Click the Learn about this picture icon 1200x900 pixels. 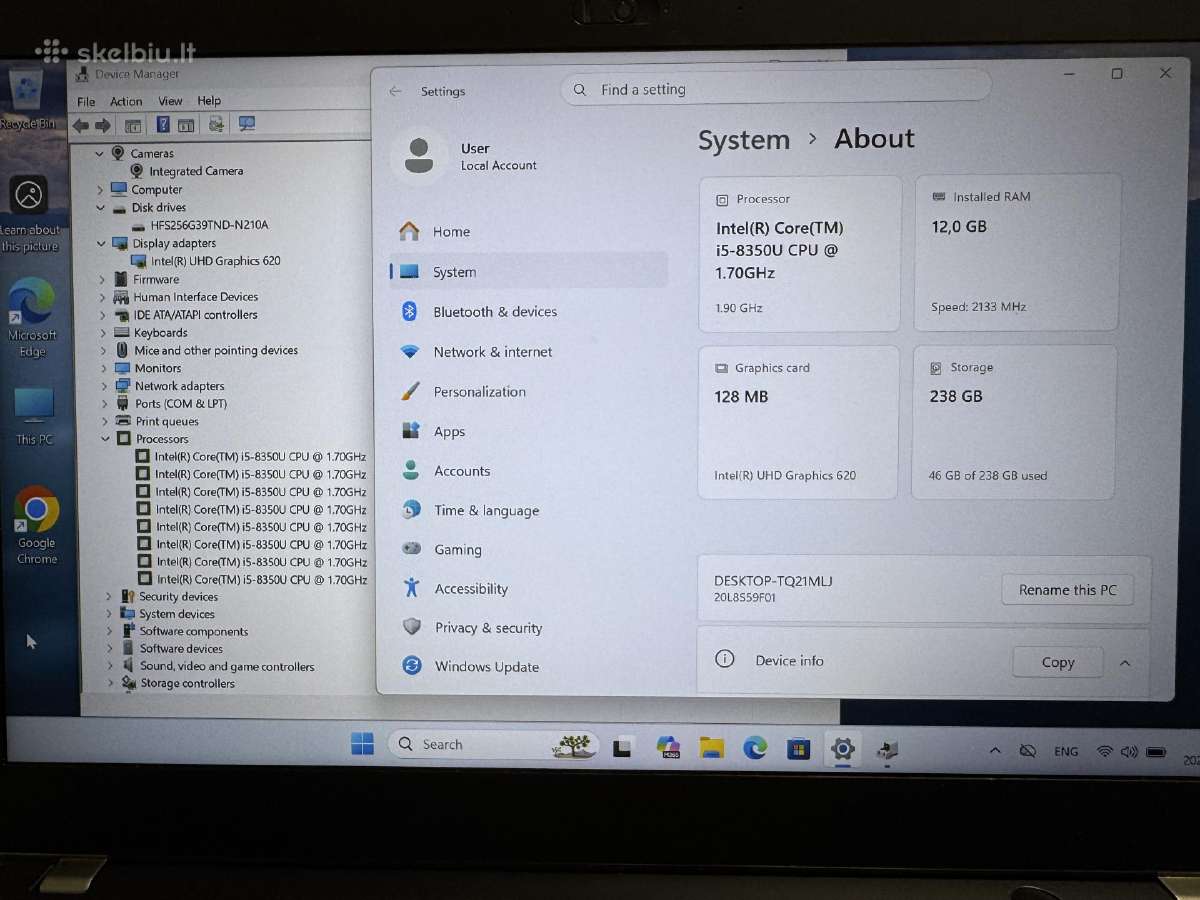click(29, 196)
